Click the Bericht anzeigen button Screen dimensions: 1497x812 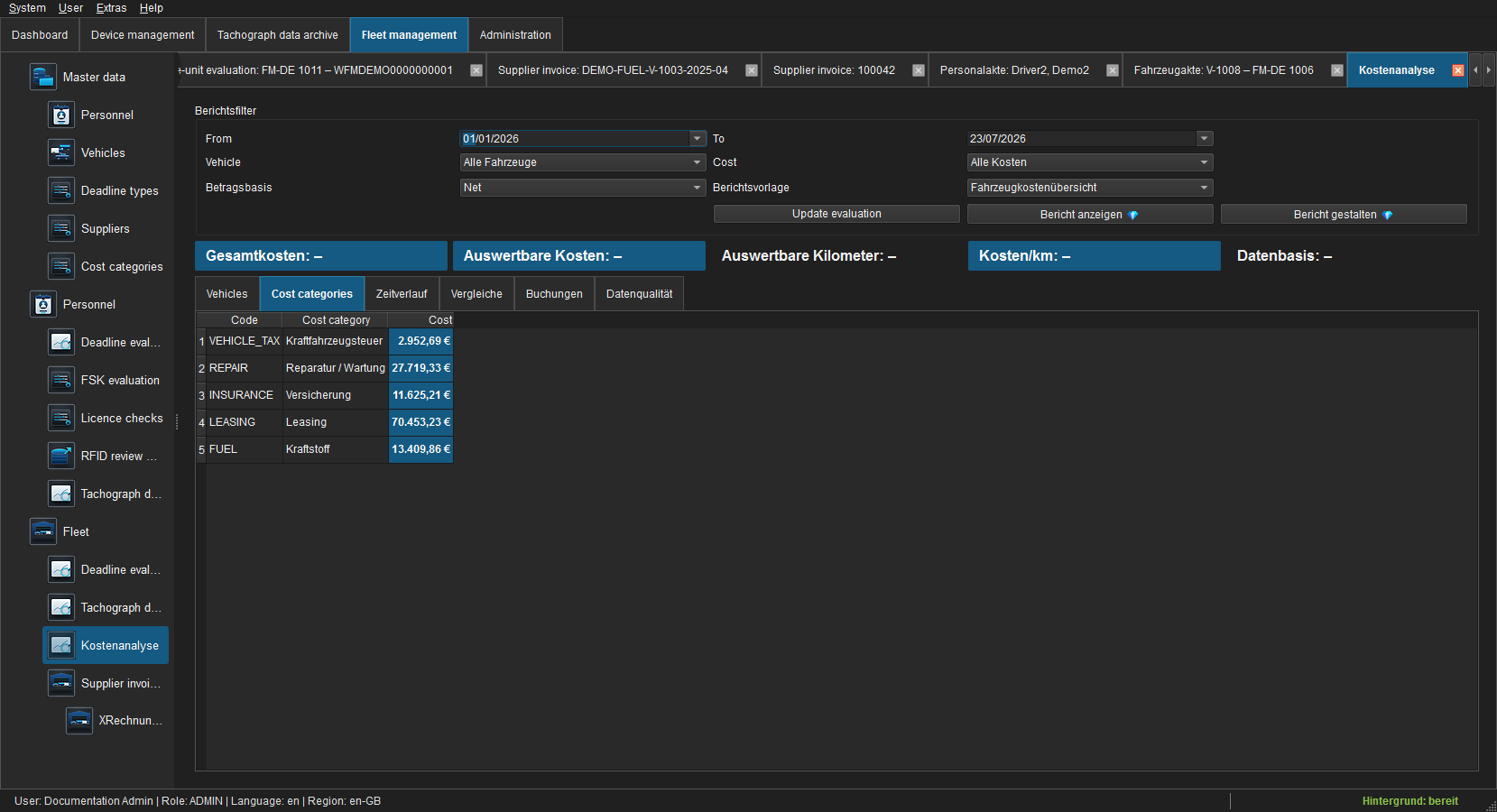[1090, 214]
